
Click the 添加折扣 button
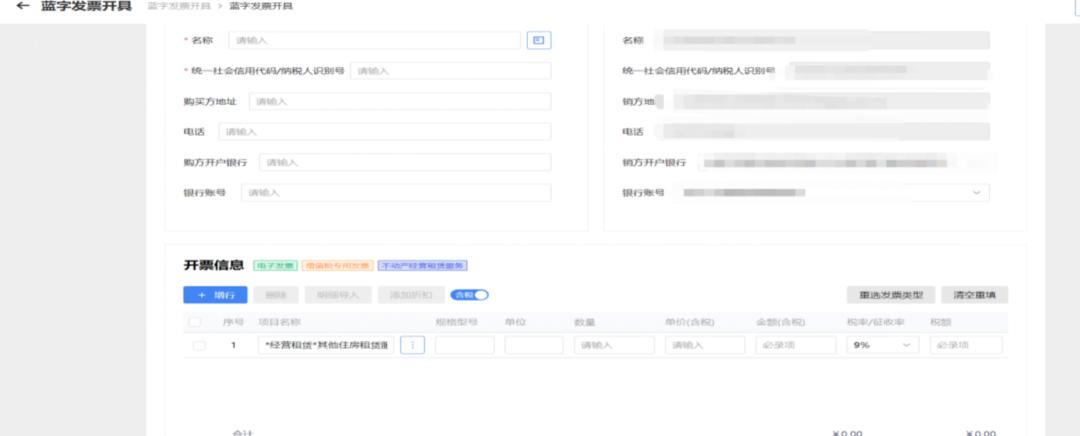click(x=411, y=295)
